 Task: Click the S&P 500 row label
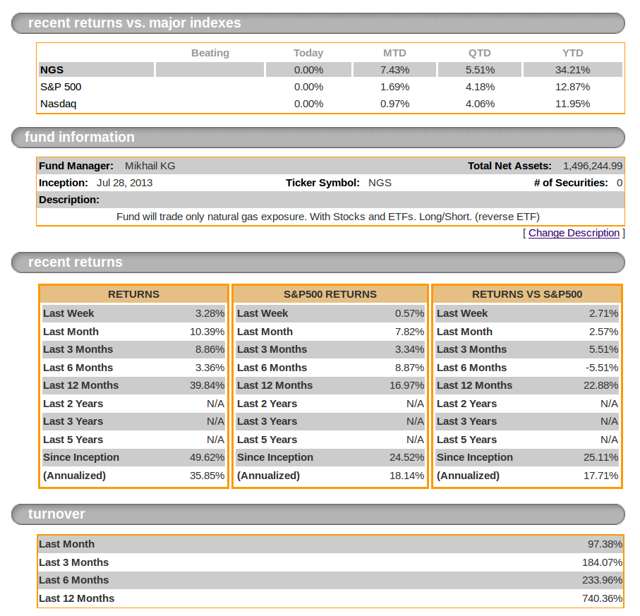(61, 87)
